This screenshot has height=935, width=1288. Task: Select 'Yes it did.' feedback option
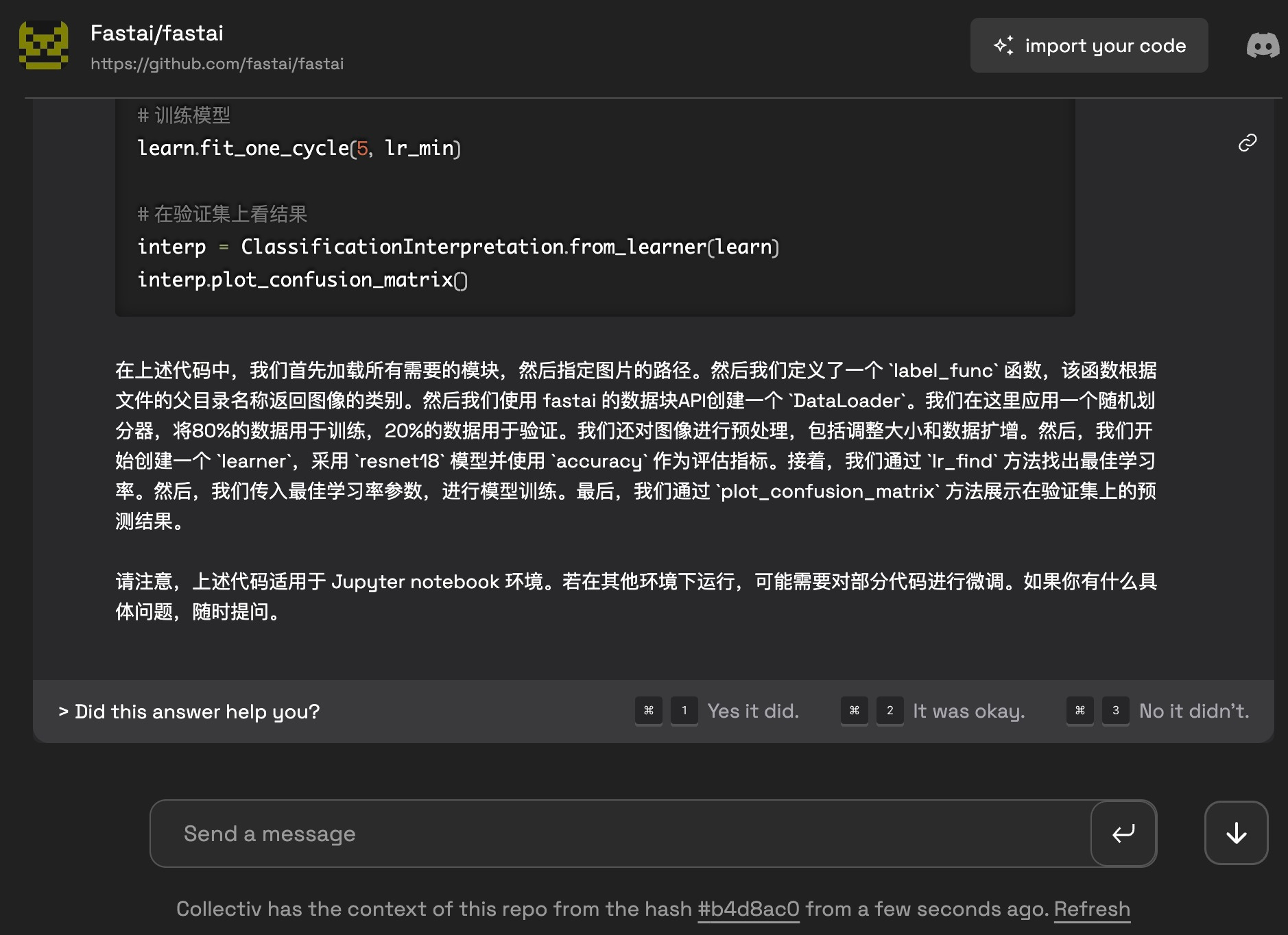[754, 711]
